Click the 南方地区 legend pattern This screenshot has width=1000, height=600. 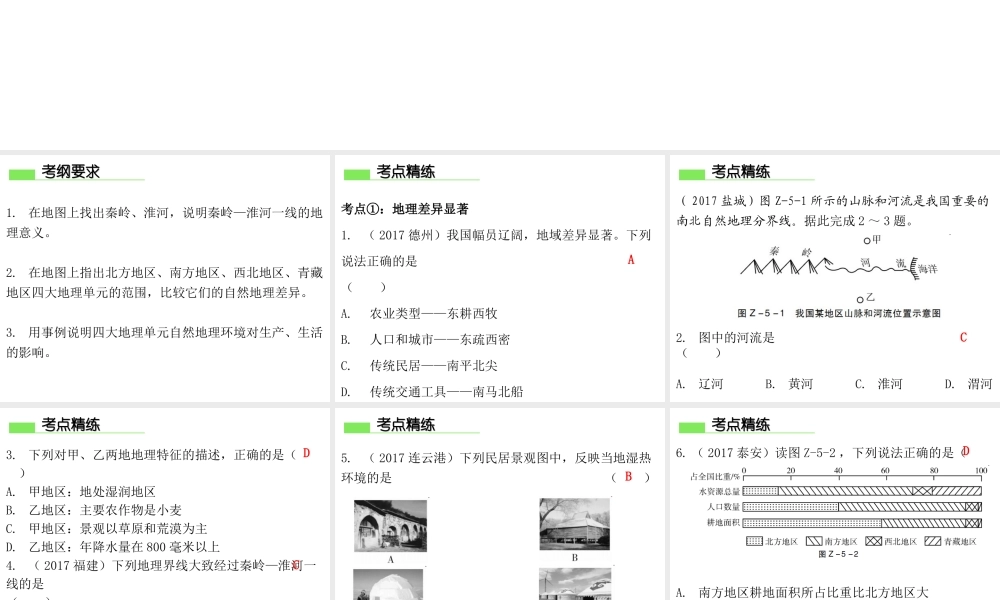pos(814,541)
